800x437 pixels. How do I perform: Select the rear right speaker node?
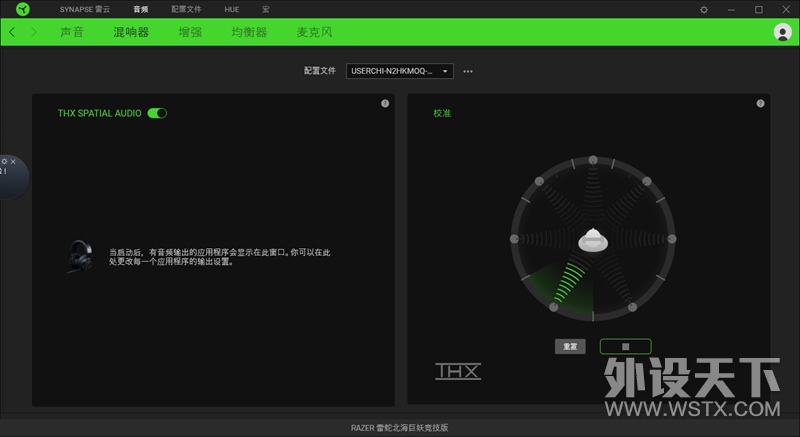point(632,307)
